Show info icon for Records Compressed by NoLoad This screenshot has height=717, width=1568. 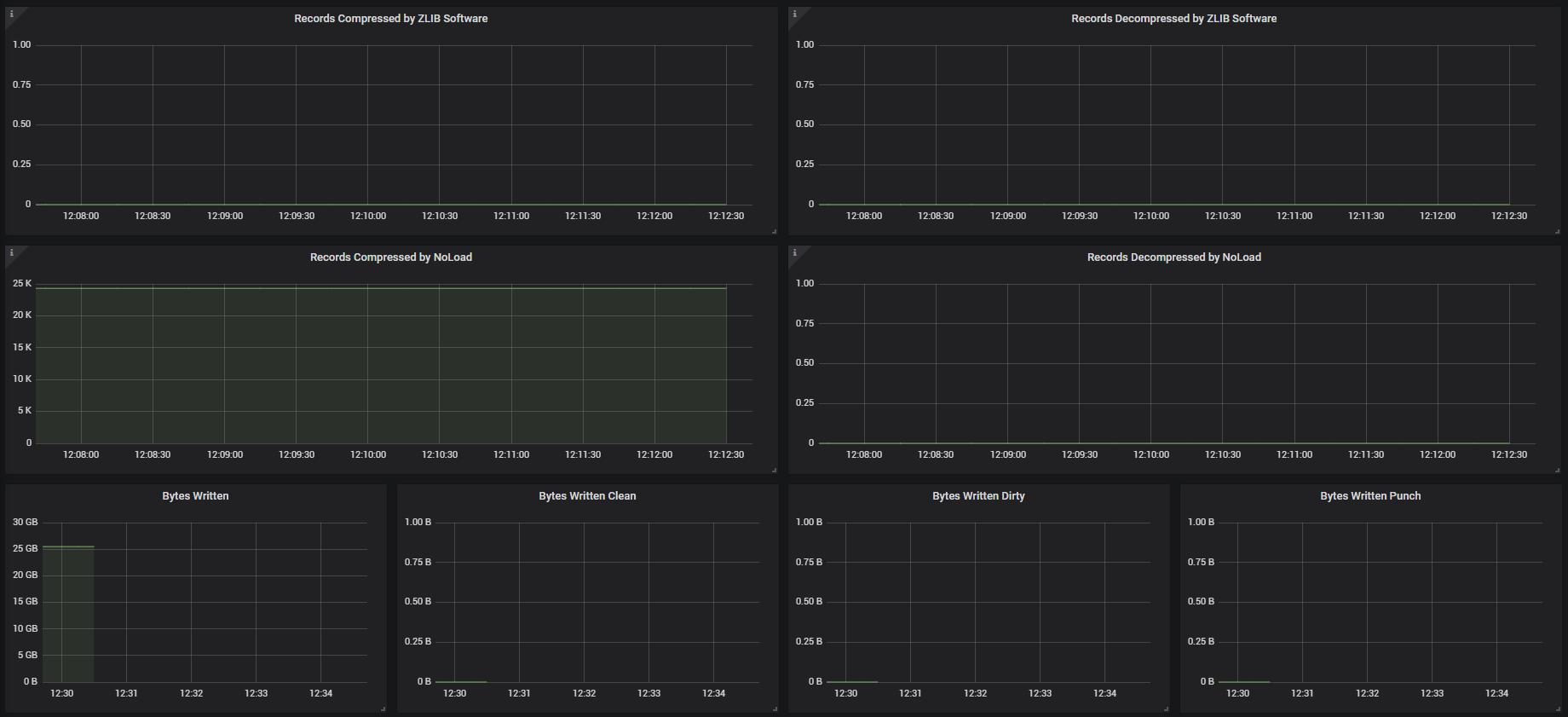(x=11, y=252)
